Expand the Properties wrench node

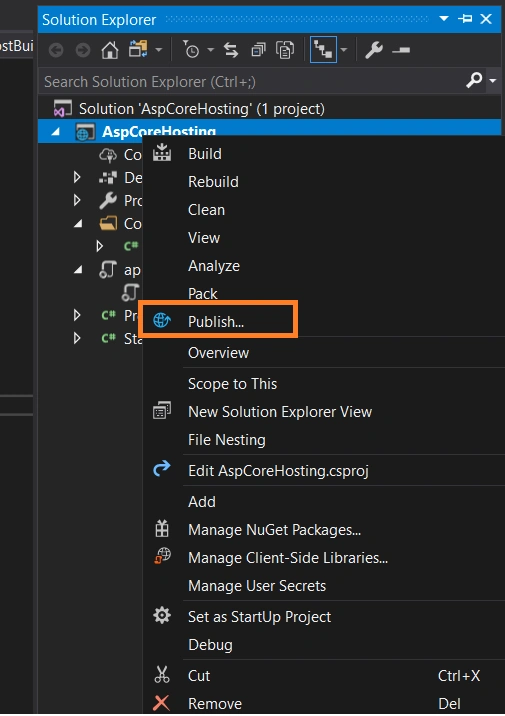coord(77,200)
